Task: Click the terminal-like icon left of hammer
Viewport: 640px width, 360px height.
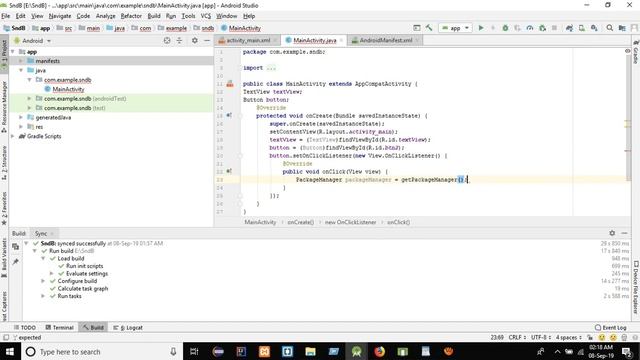Action: (417, 28)
